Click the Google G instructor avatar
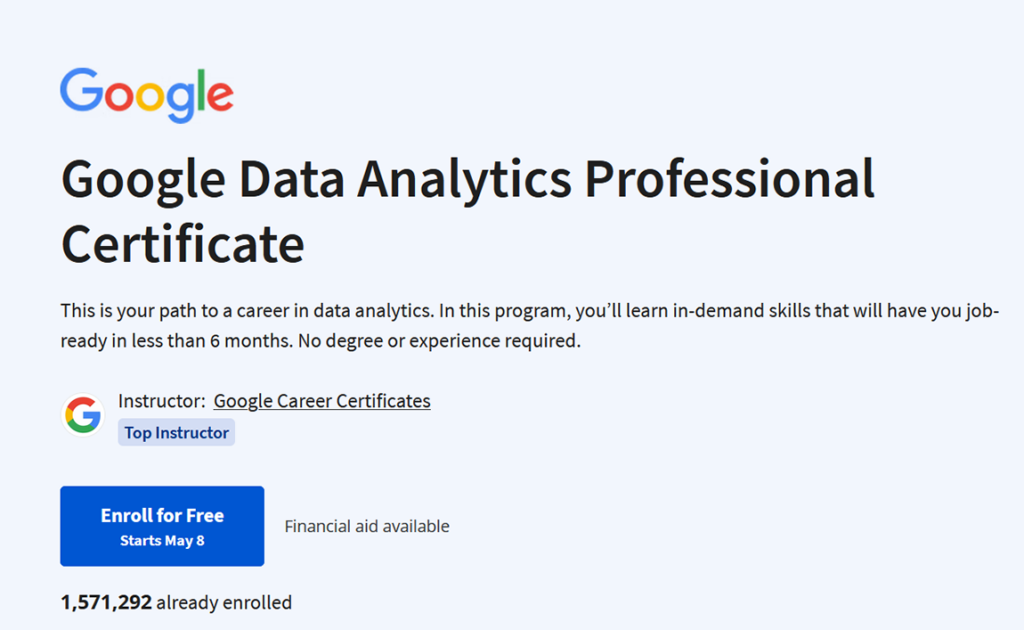This screenshot has height=630, width=1024. click(83, 414)
